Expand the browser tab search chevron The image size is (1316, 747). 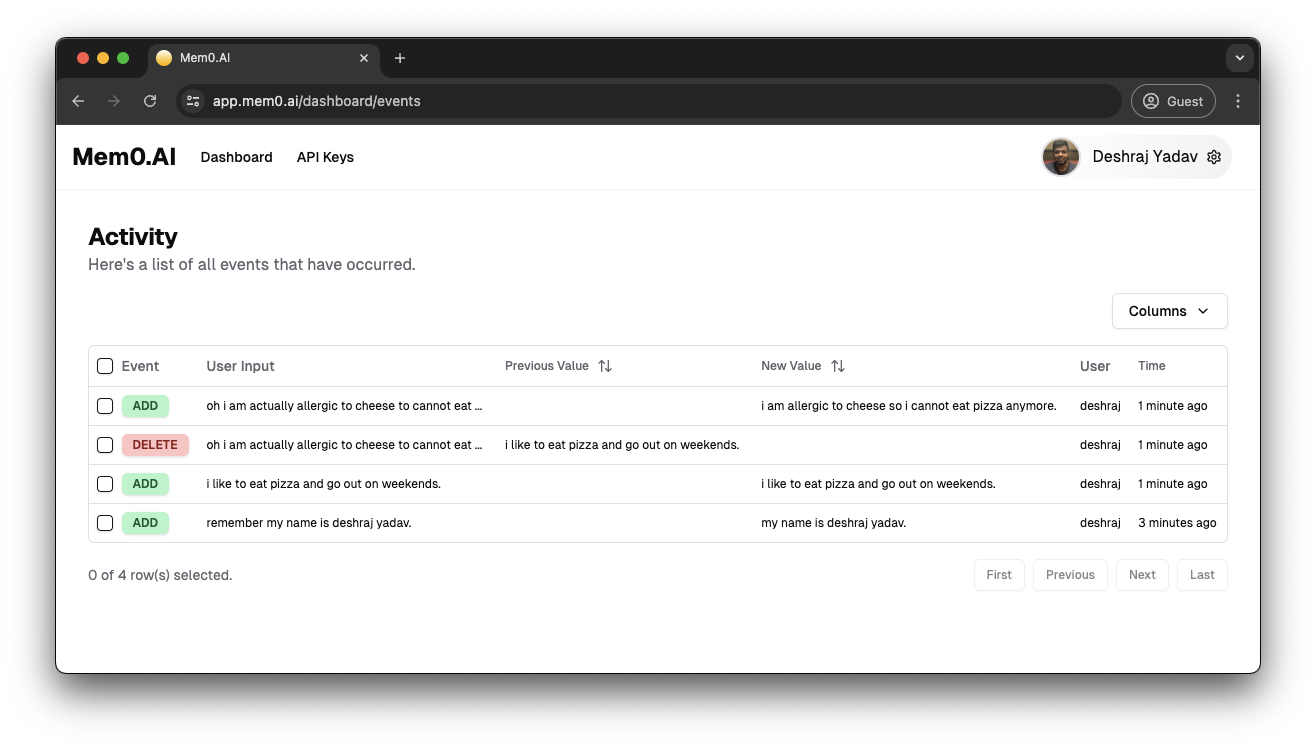coord(1239,58)
